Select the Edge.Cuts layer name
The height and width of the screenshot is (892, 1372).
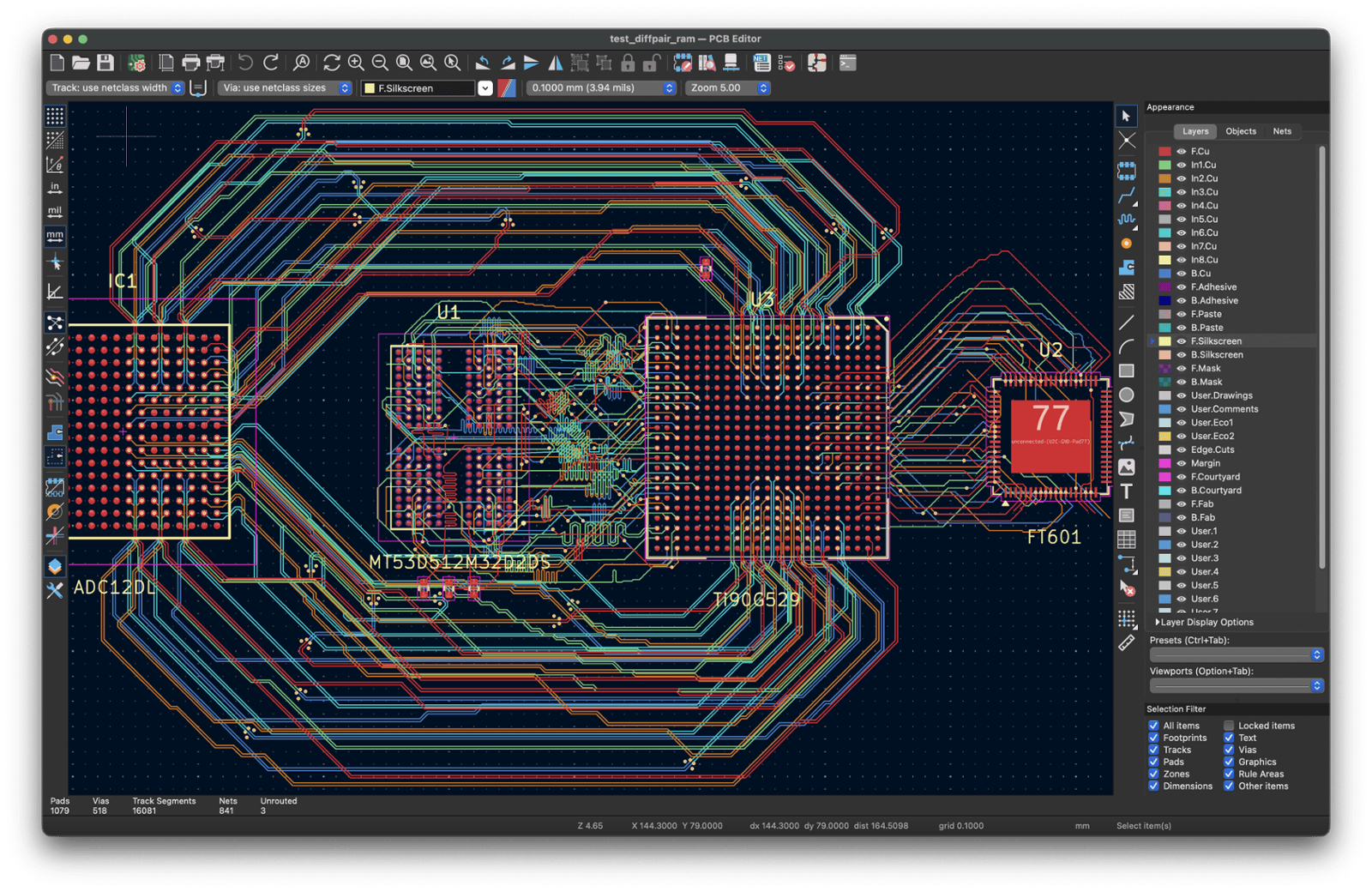coord(1212,449)
